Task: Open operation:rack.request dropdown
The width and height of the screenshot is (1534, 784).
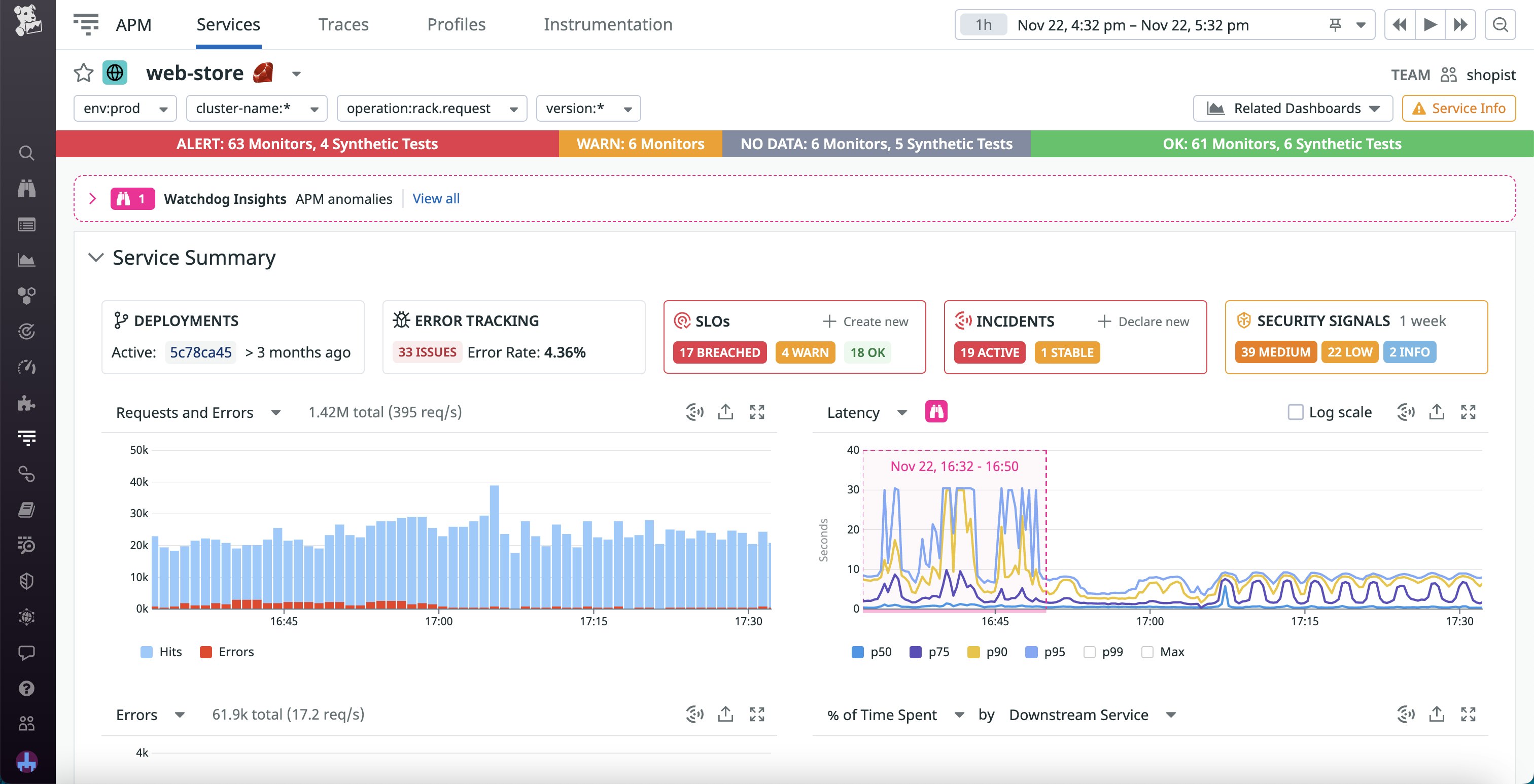Action: (431, 109)
